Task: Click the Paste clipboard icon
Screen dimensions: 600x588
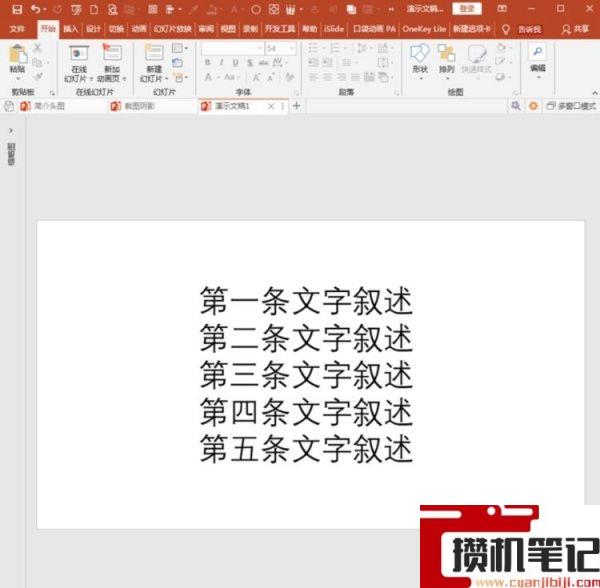Action: coord(18,54)
